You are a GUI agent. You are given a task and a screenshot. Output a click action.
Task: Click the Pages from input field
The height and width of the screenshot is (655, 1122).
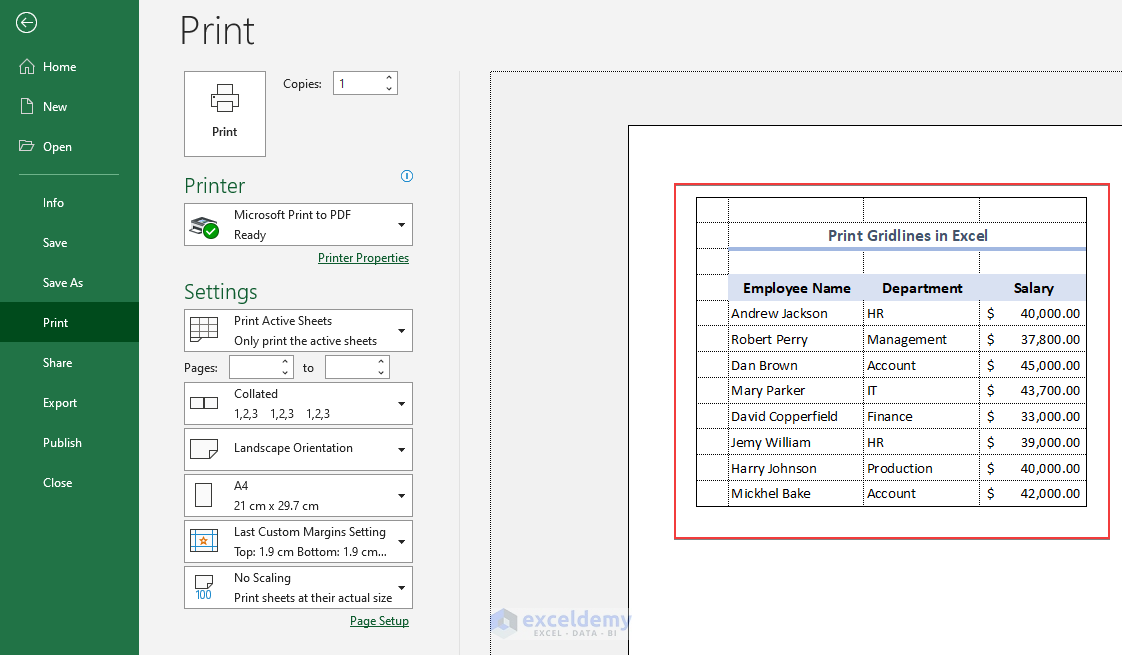click(x=254, y=367)
